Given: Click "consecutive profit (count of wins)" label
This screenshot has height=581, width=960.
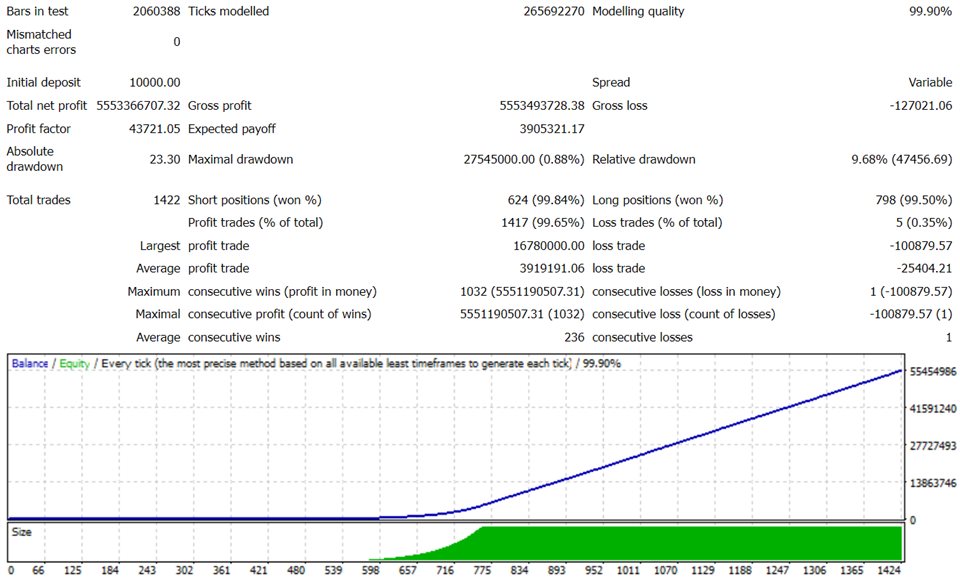Looking at the screenshot, I should [x=280, y=314].
